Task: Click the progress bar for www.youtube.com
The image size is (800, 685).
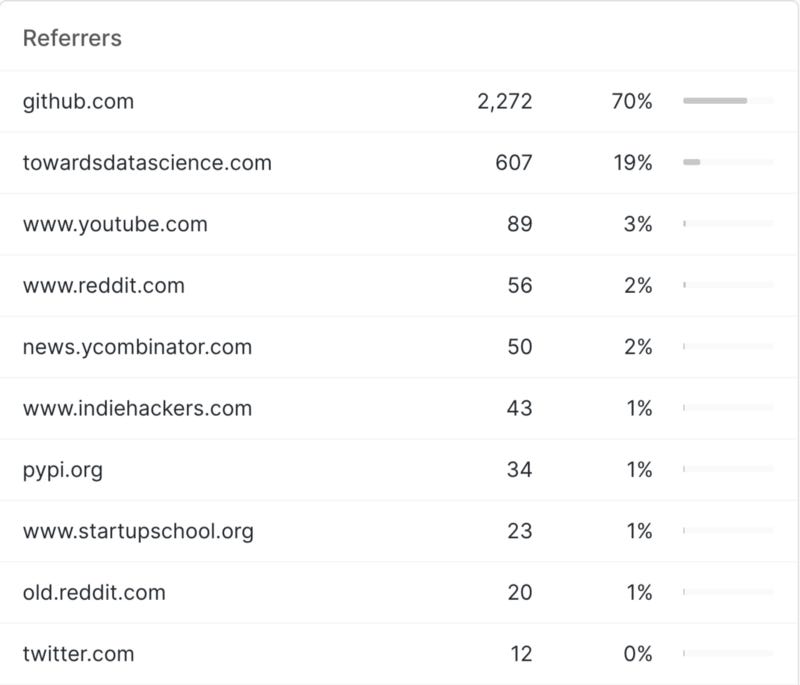Action: point(728,224)
